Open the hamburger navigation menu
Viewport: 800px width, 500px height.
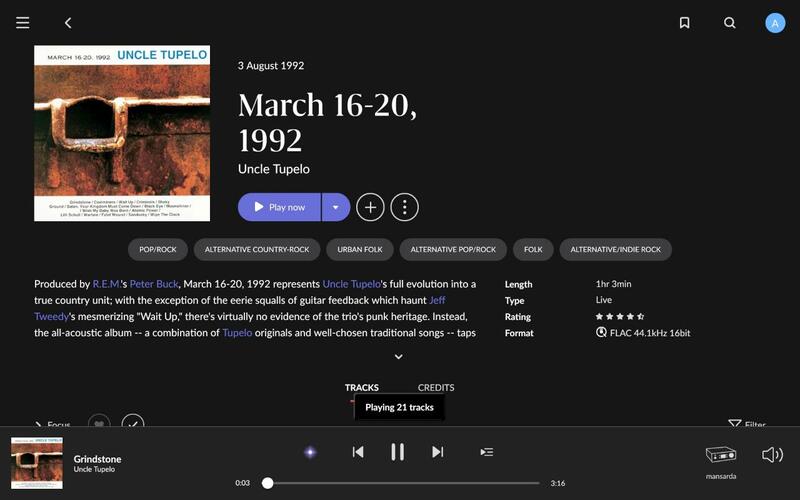[x=22, y=22]
